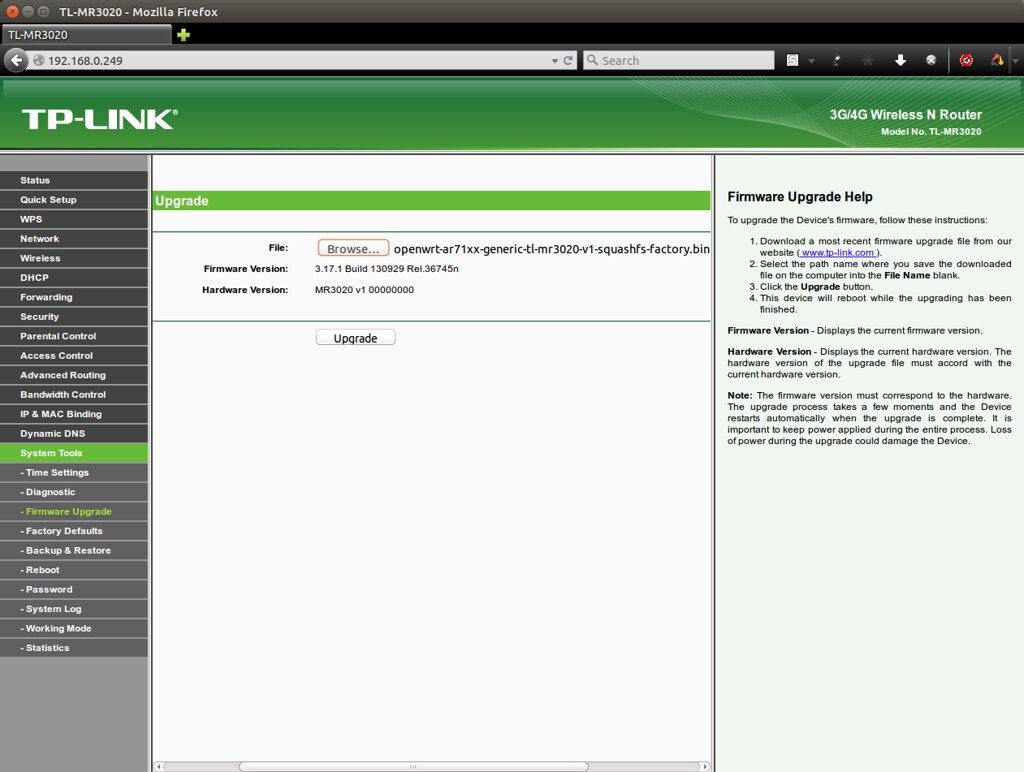The height and width of the screenshot is (772, 1024).
Task: Open the Diagnostic submenu
Action: click(x=74, y=492)
